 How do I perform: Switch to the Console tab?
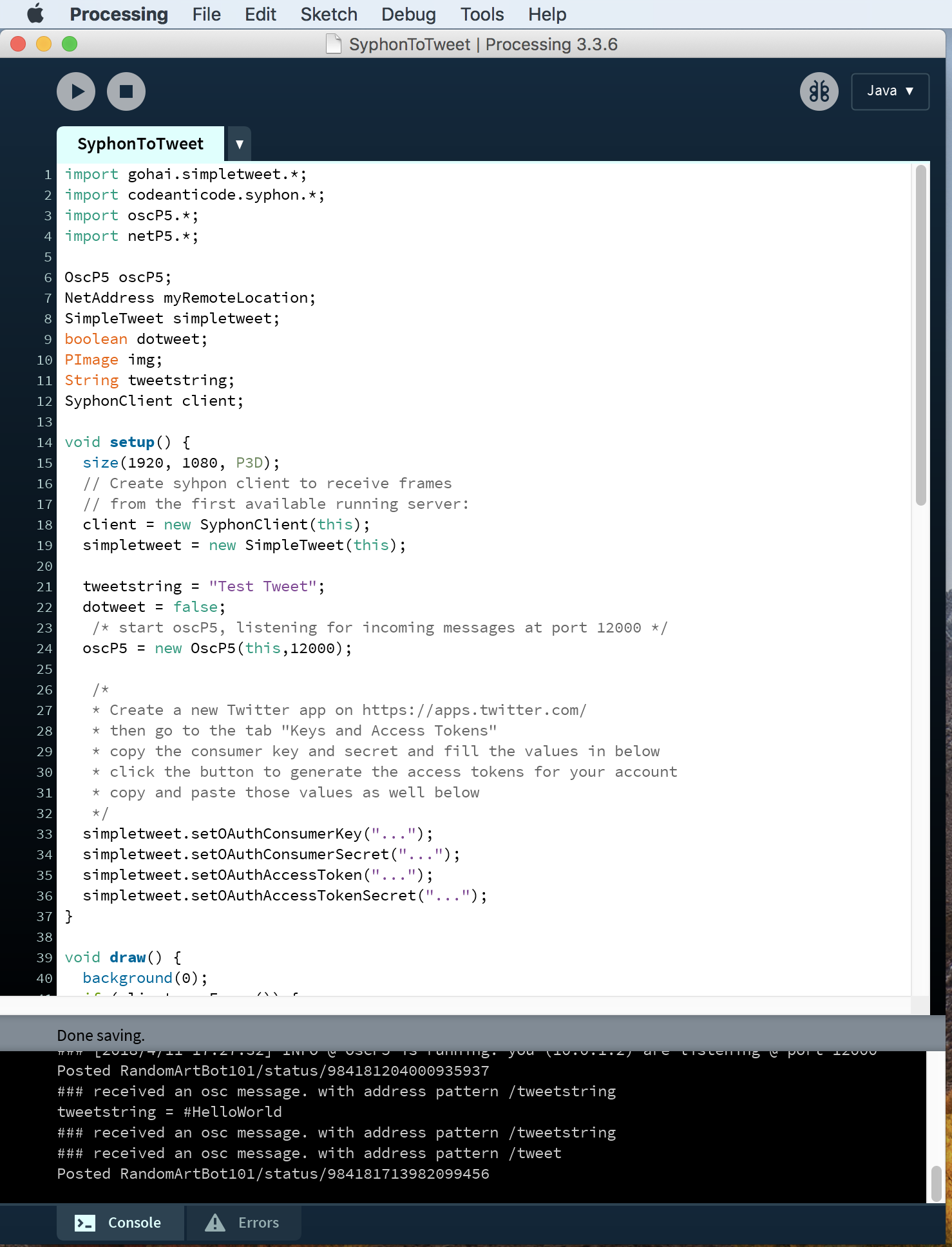(x=120, y=1223)
